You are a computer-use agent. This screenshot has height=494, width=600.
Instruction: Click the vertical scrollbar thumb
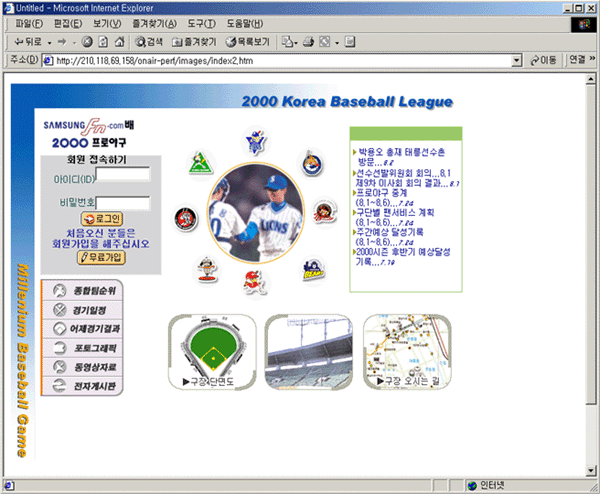click(591, 244)
